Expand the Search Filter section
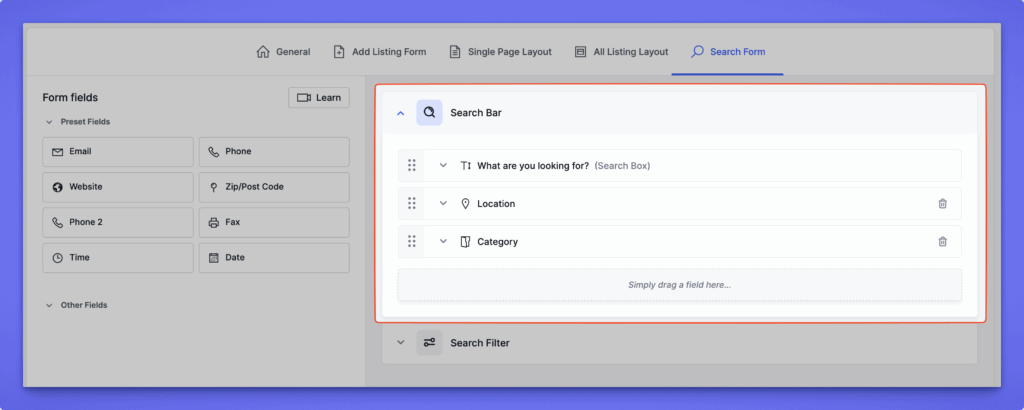This screenshot has width=1024, height=410. pyautogui.click(x=401, y=343)
